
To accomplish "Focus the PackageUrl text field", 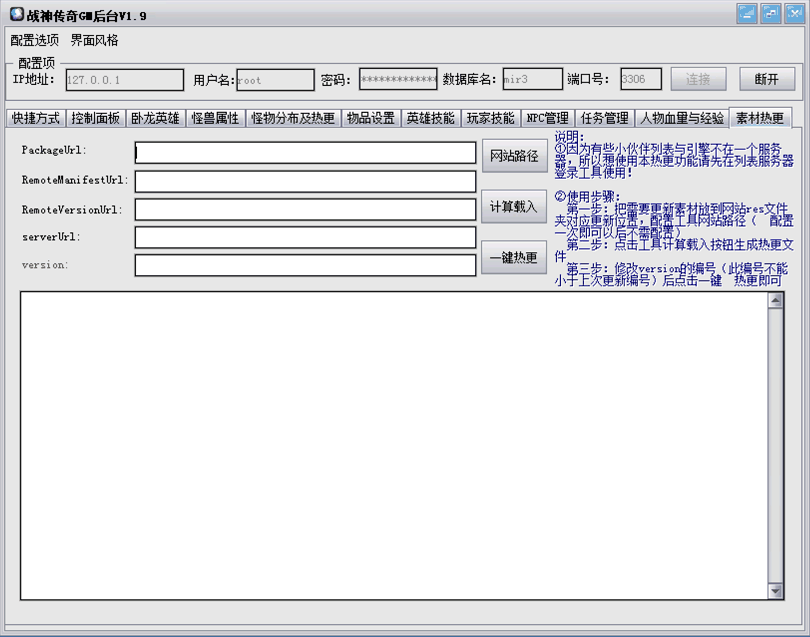I will pyautogui.click(x=305, y=153).
